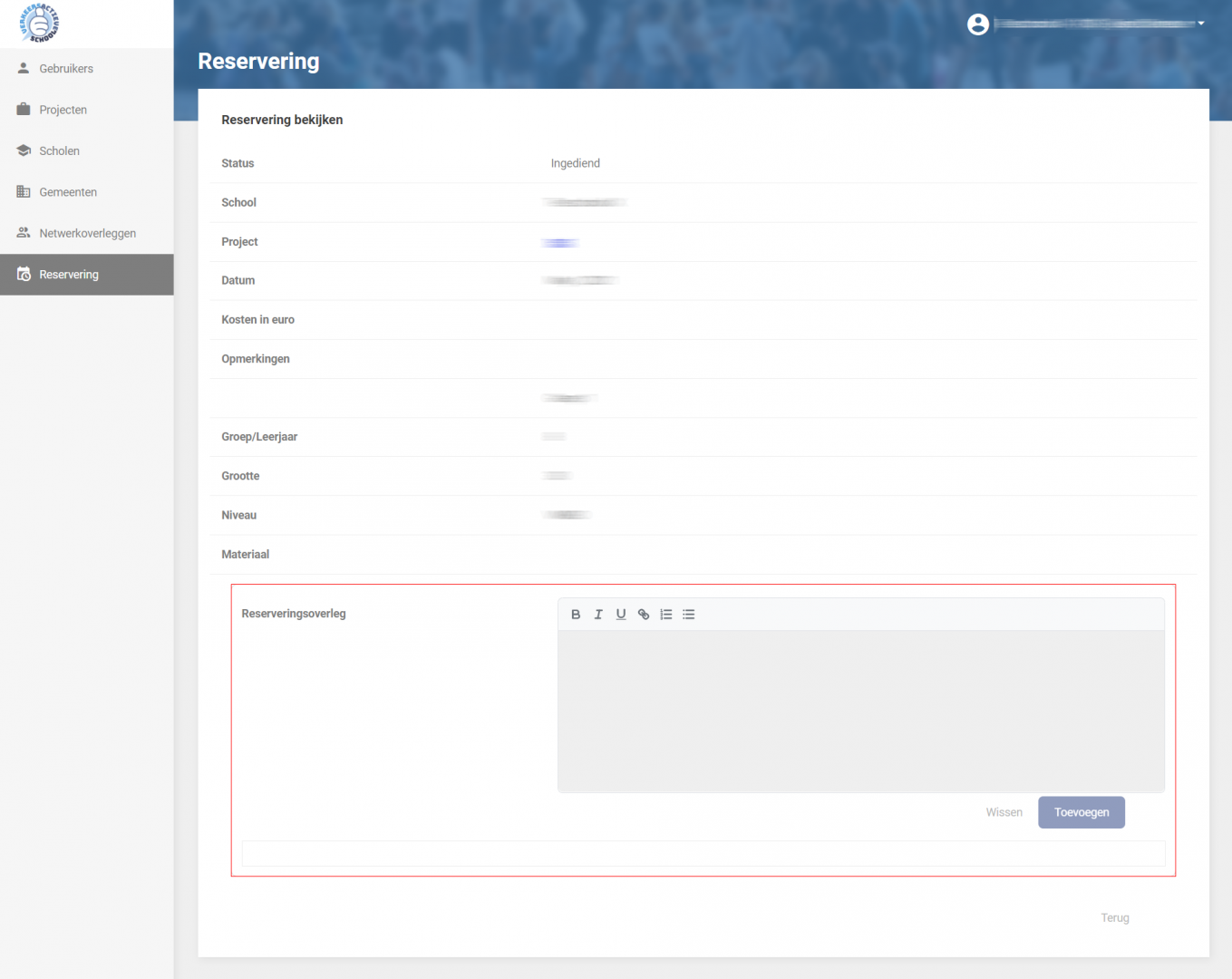Click the Reservering bekijken heading
1232x979 pixels.
pos(282,120)
